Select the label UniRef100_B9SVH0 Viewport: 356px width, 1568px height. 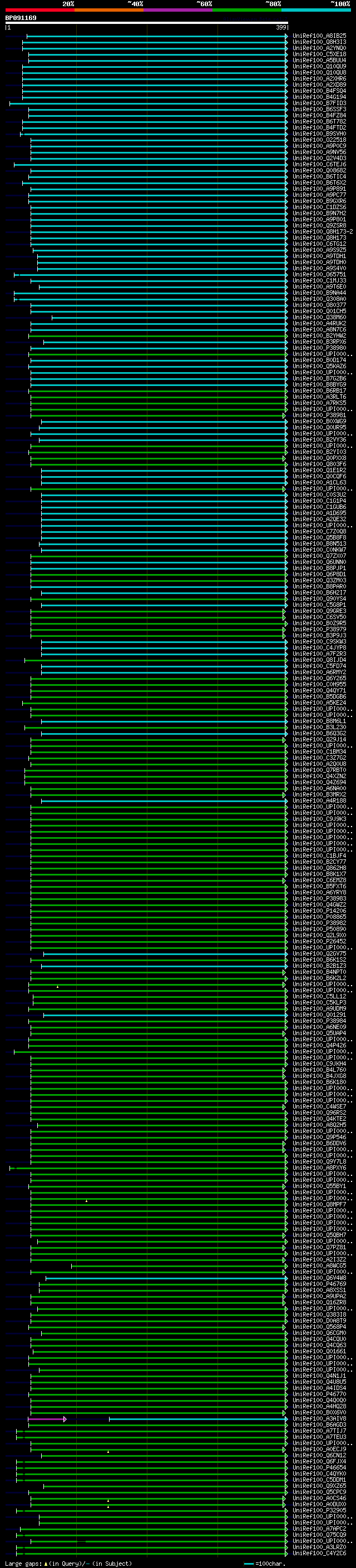(x=319, y=134)
